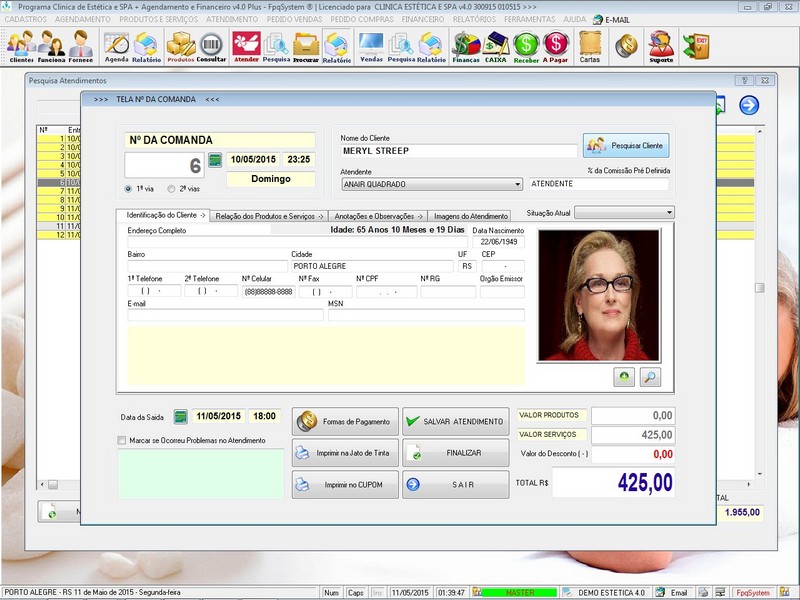Open the Cartas scroll icon
800x600 pixels.
(590, 46)
